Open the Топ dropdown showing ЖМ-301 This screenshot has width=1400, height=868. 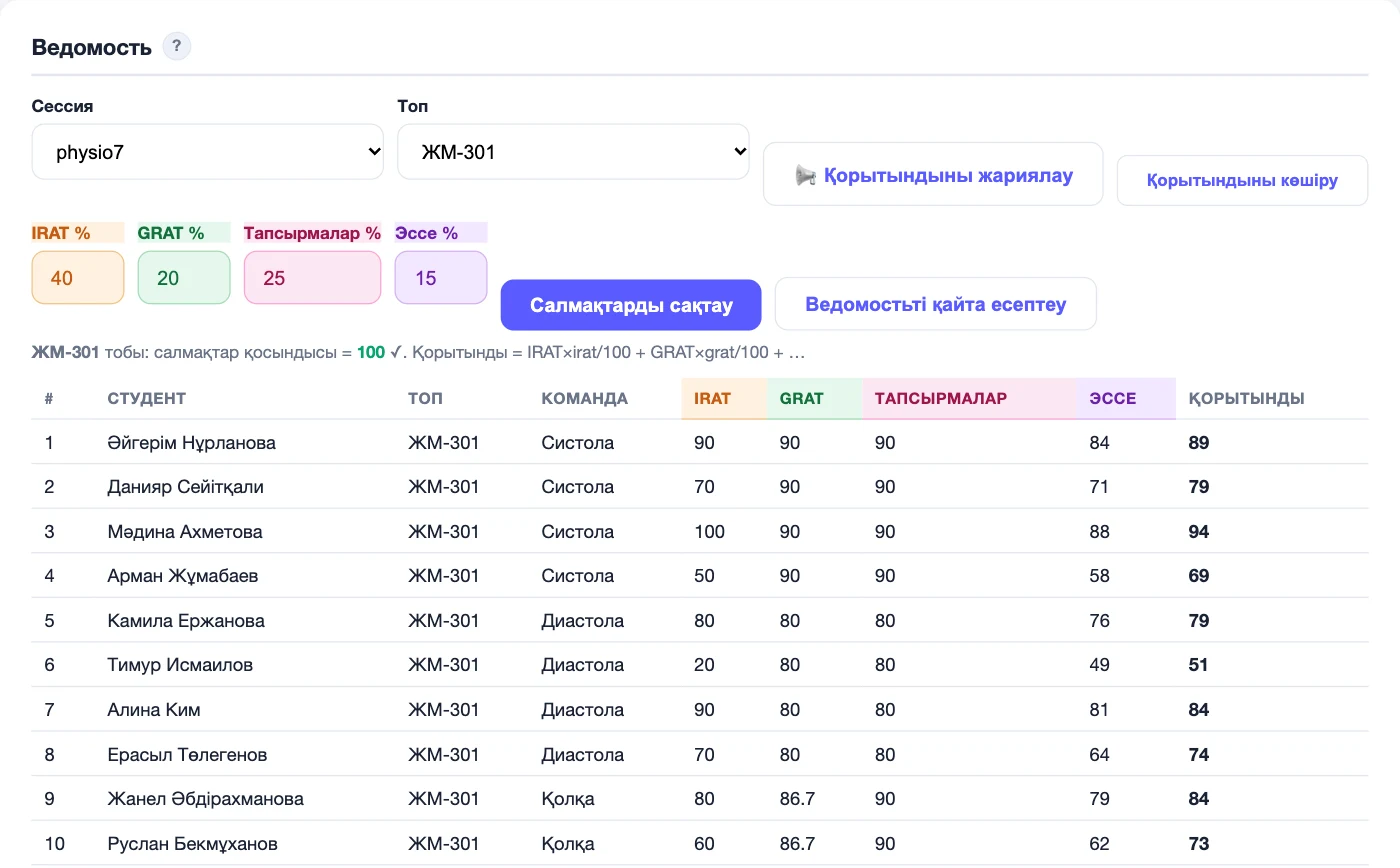click(573, 152)
